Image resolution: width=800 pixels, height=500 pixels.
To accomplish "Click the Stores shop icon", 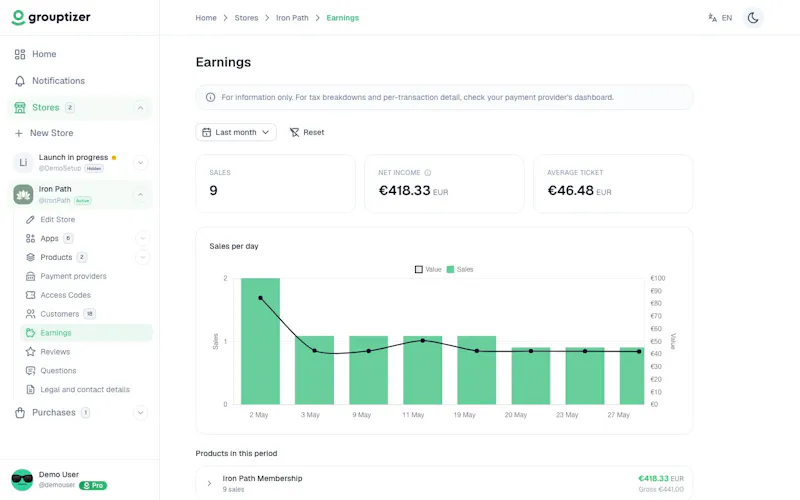I will (20, 108).
